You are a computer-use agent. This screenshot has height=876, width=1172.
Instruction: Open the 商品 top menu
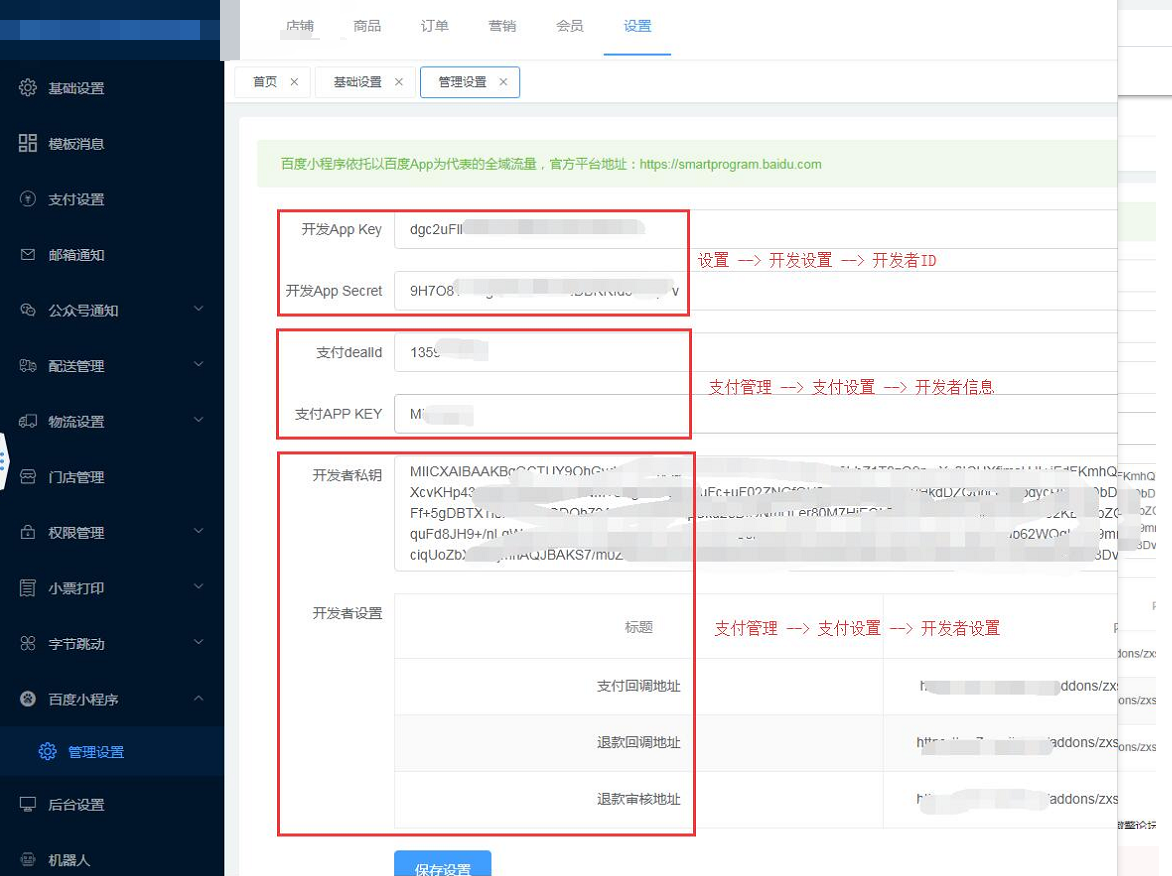click(367, 26)
